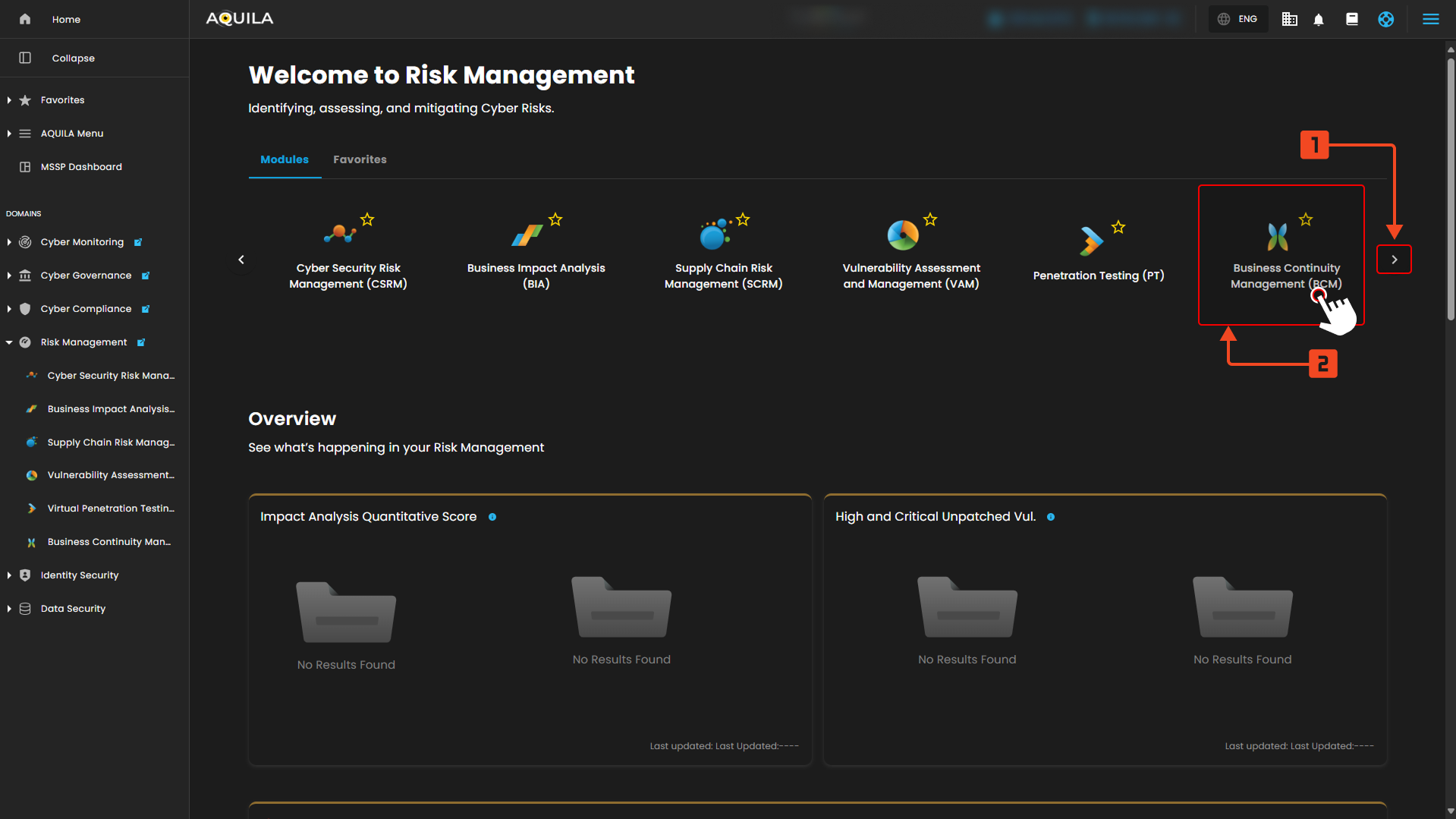Screen dimensions: 1456x819
Task: Toggle favorite star for Business Impact Analysis
Action: click(555, 220)
